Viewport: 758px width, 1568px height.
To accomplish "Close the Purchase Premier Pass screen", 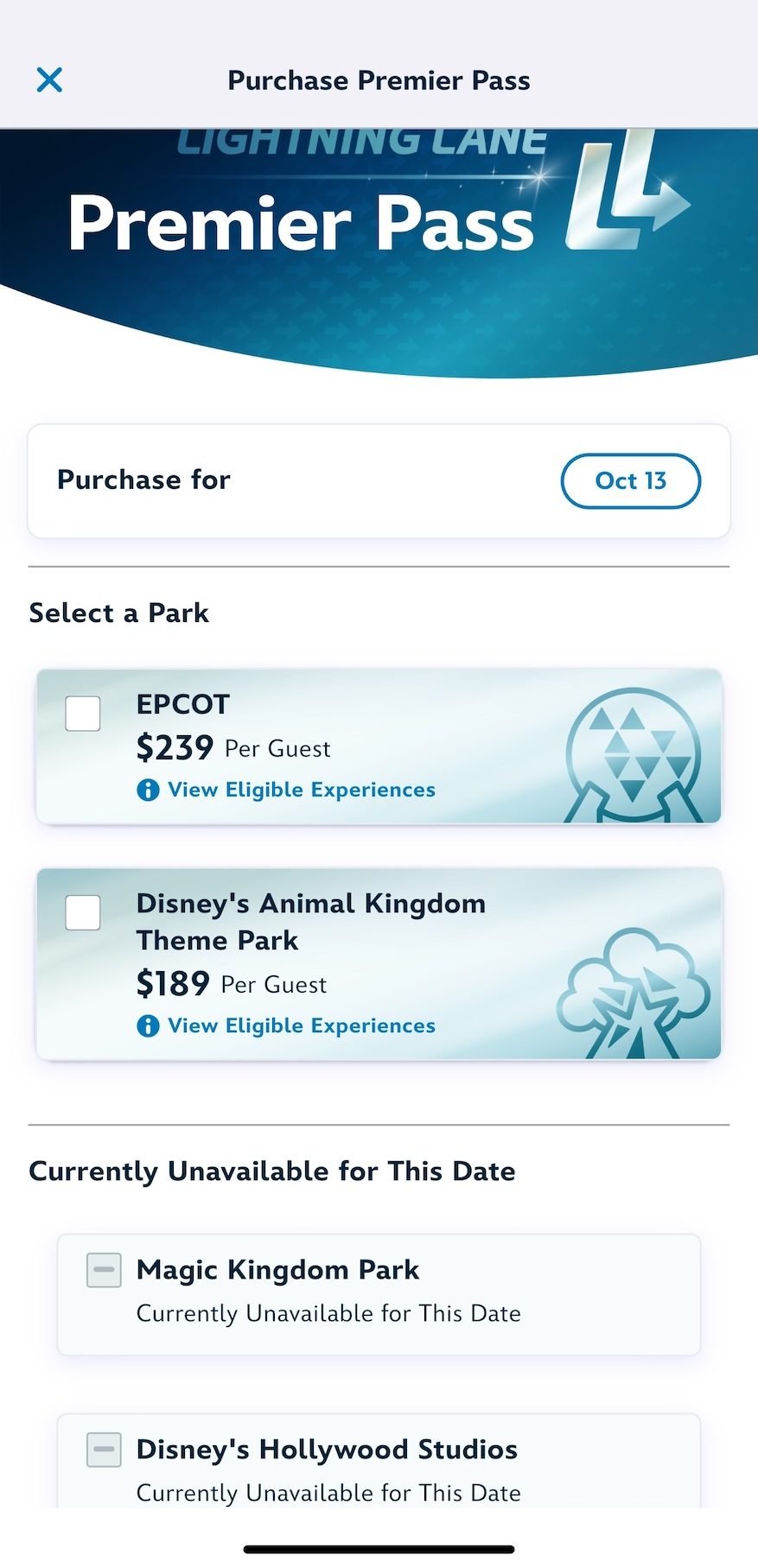I will 49,80.
